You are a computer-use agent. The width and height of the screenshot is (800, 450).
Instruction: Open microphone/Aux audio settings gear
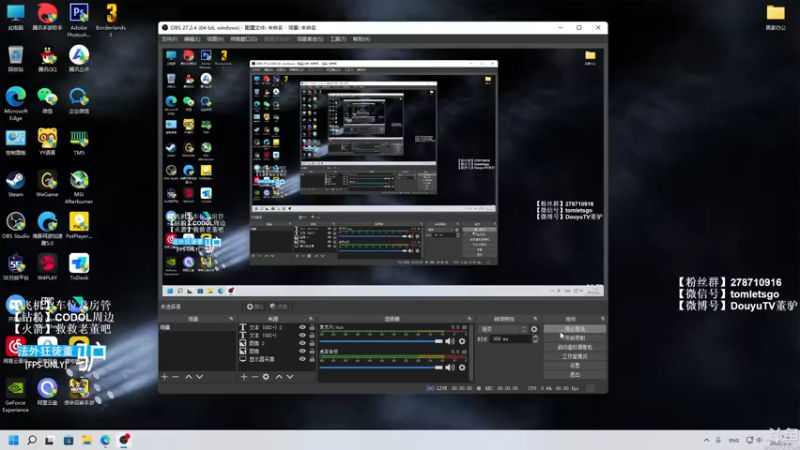462,341
